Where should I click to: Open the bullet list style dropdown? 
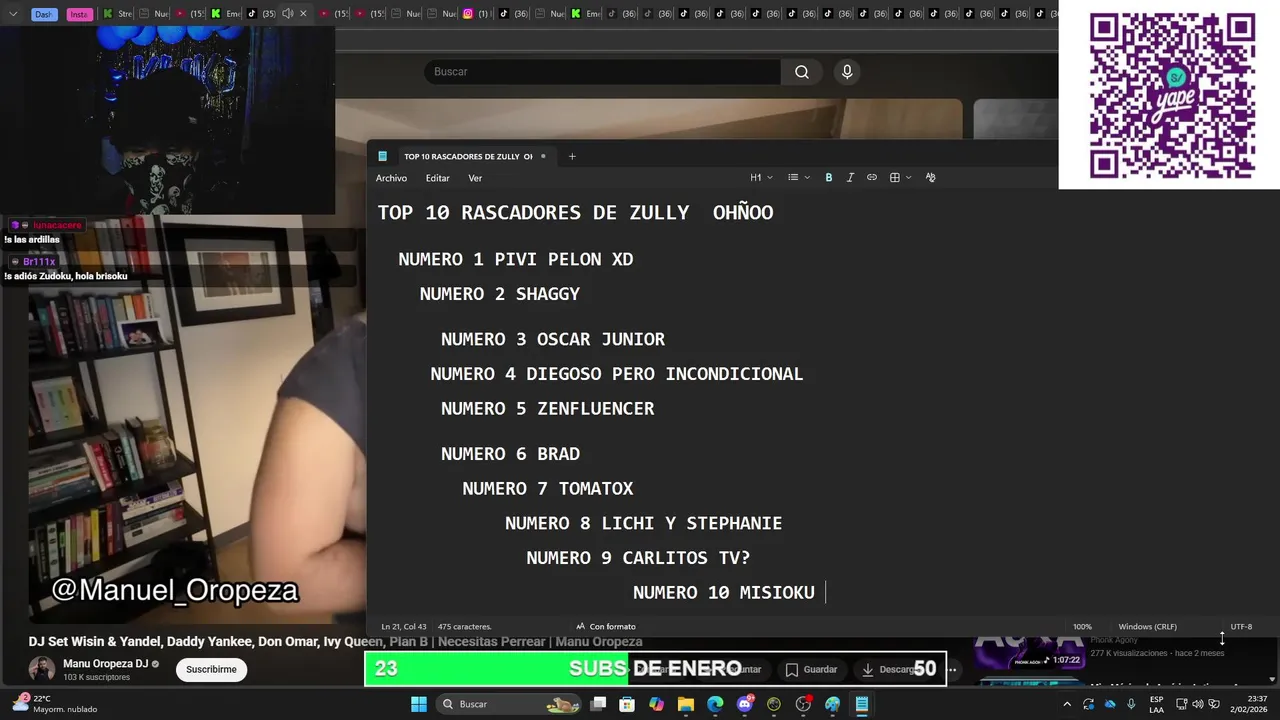pos(798,177)
